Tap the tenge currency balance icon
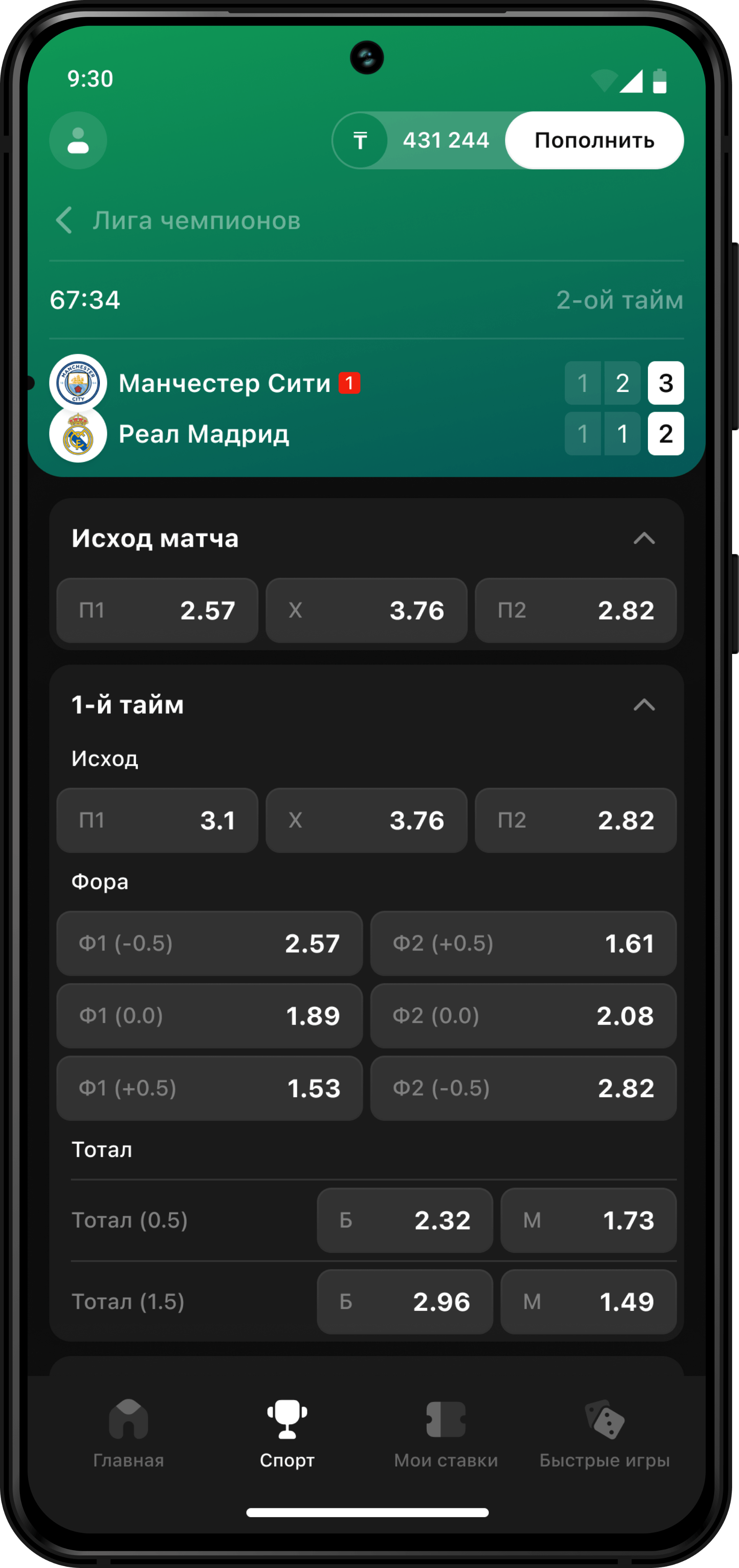This screenshot has width=739, height=1568. tap(360, 140)
